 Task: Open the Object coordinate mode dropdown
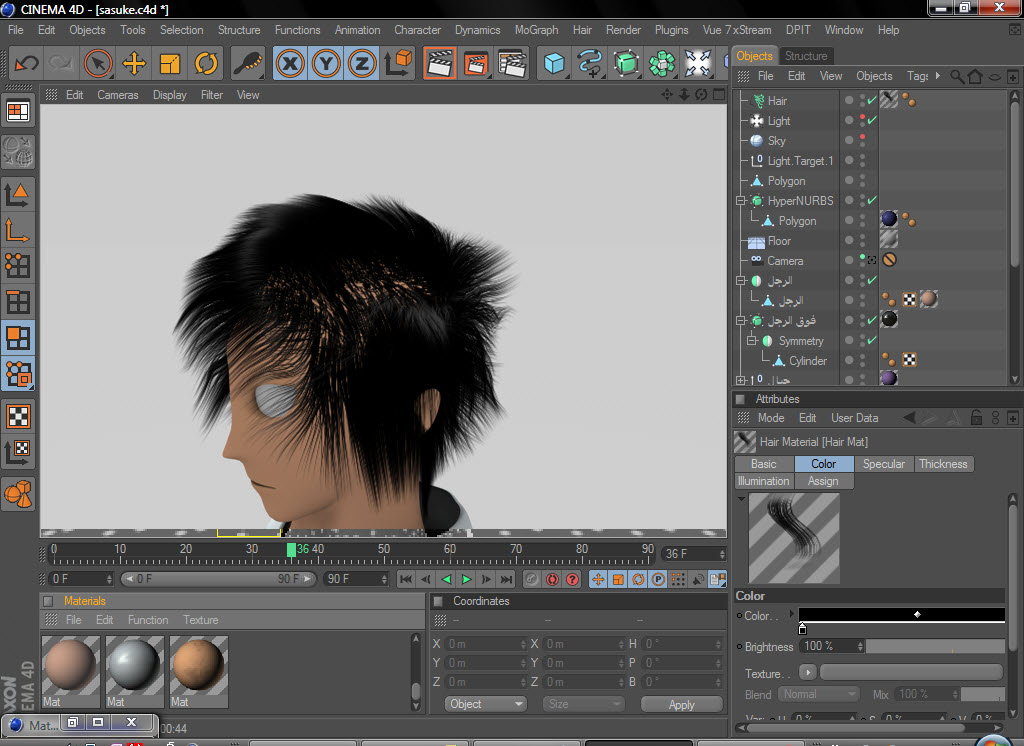point(486,704)
